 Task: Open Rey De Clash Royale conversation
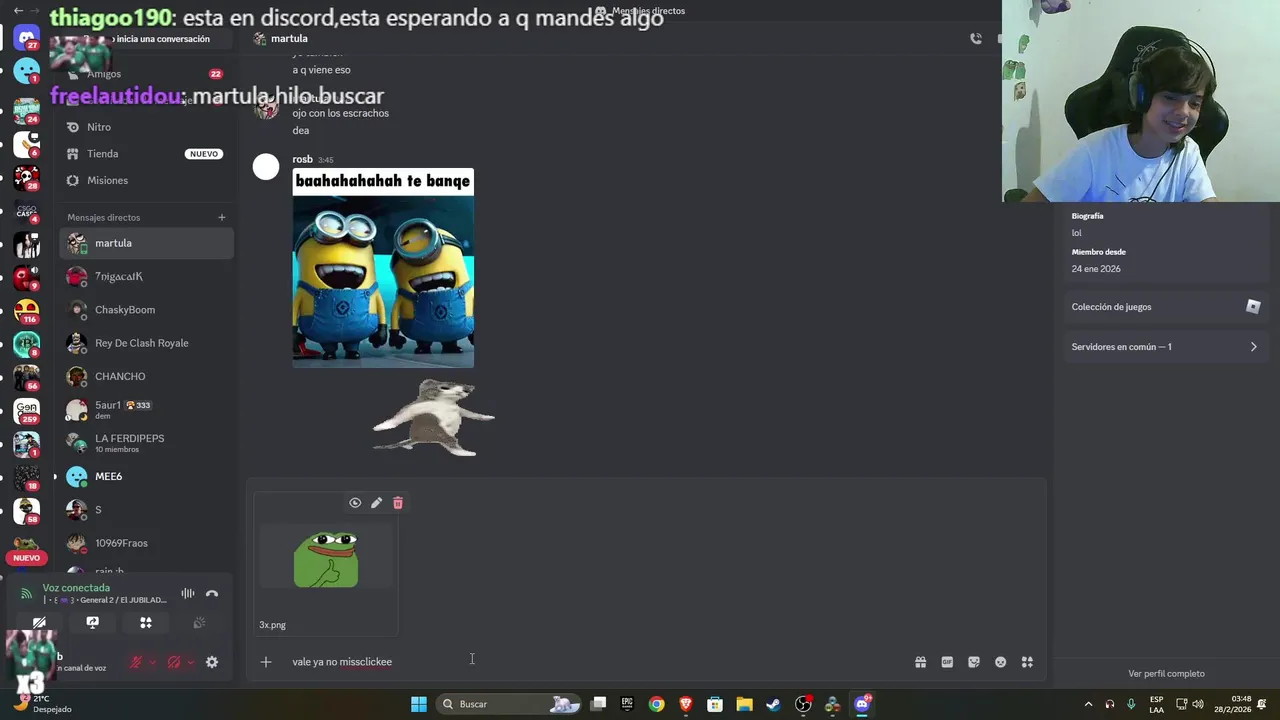pyautogui.click(x=147, y=343)
